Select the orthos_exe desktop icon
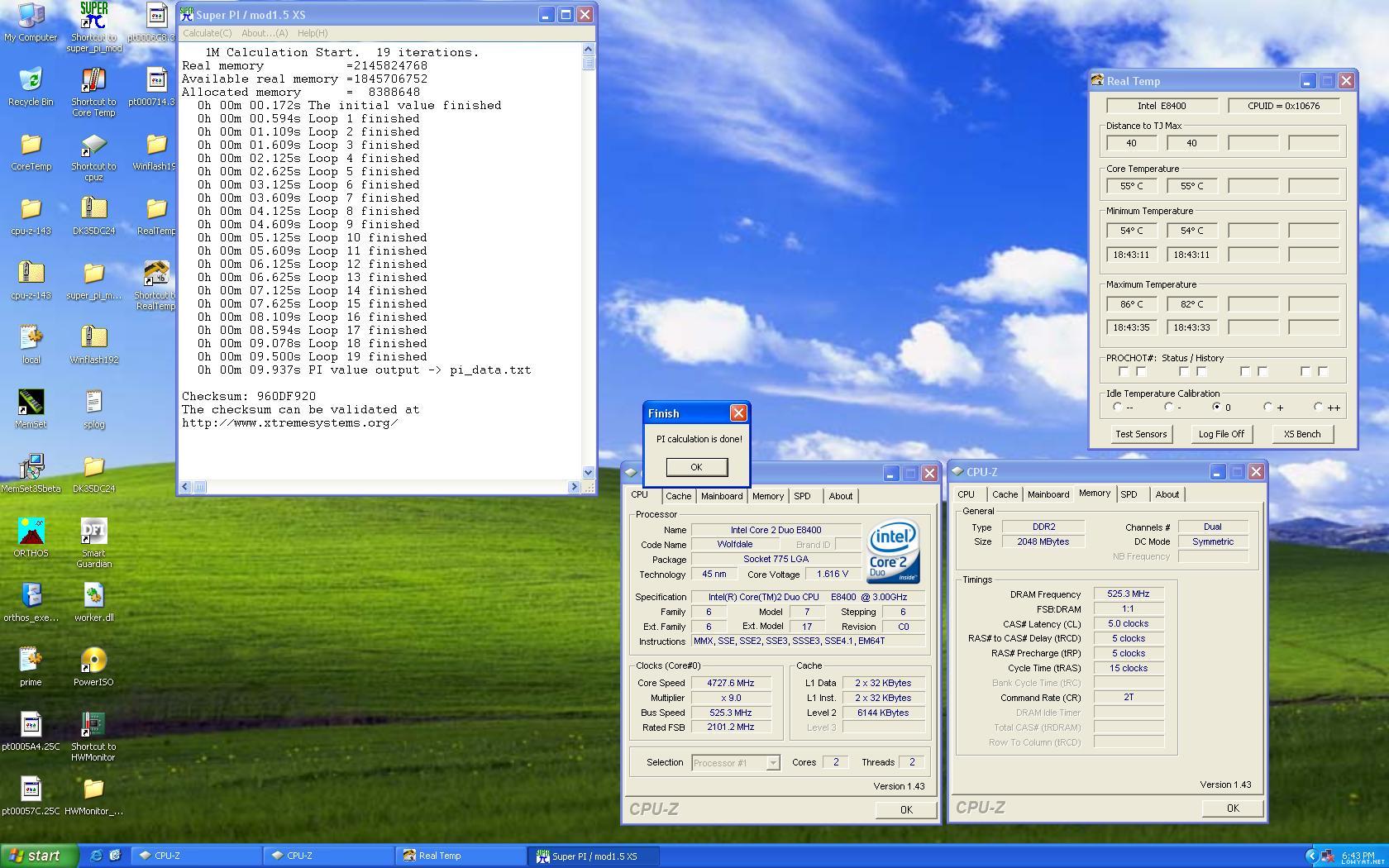The height and width of the screenshot is (868, 1389). (31, 603)
